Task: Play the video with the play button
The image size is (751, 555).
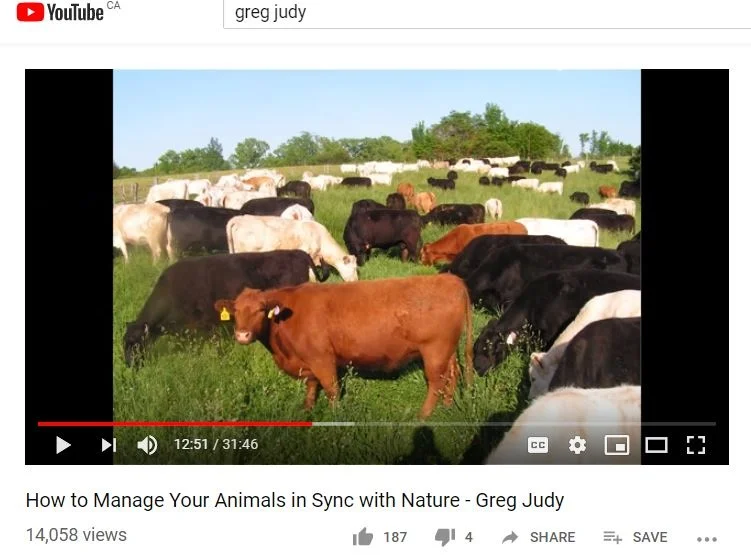Action: (63, 445)
